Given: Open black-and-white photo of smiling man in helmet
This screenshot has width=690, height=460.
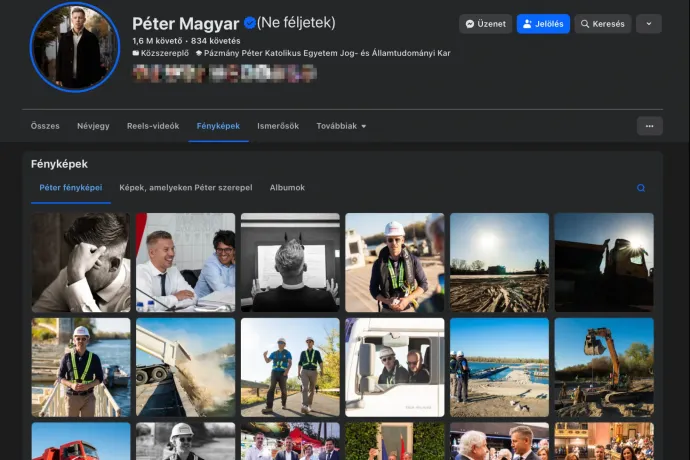Looking at the screenshot, I should [x=186, y=442].
